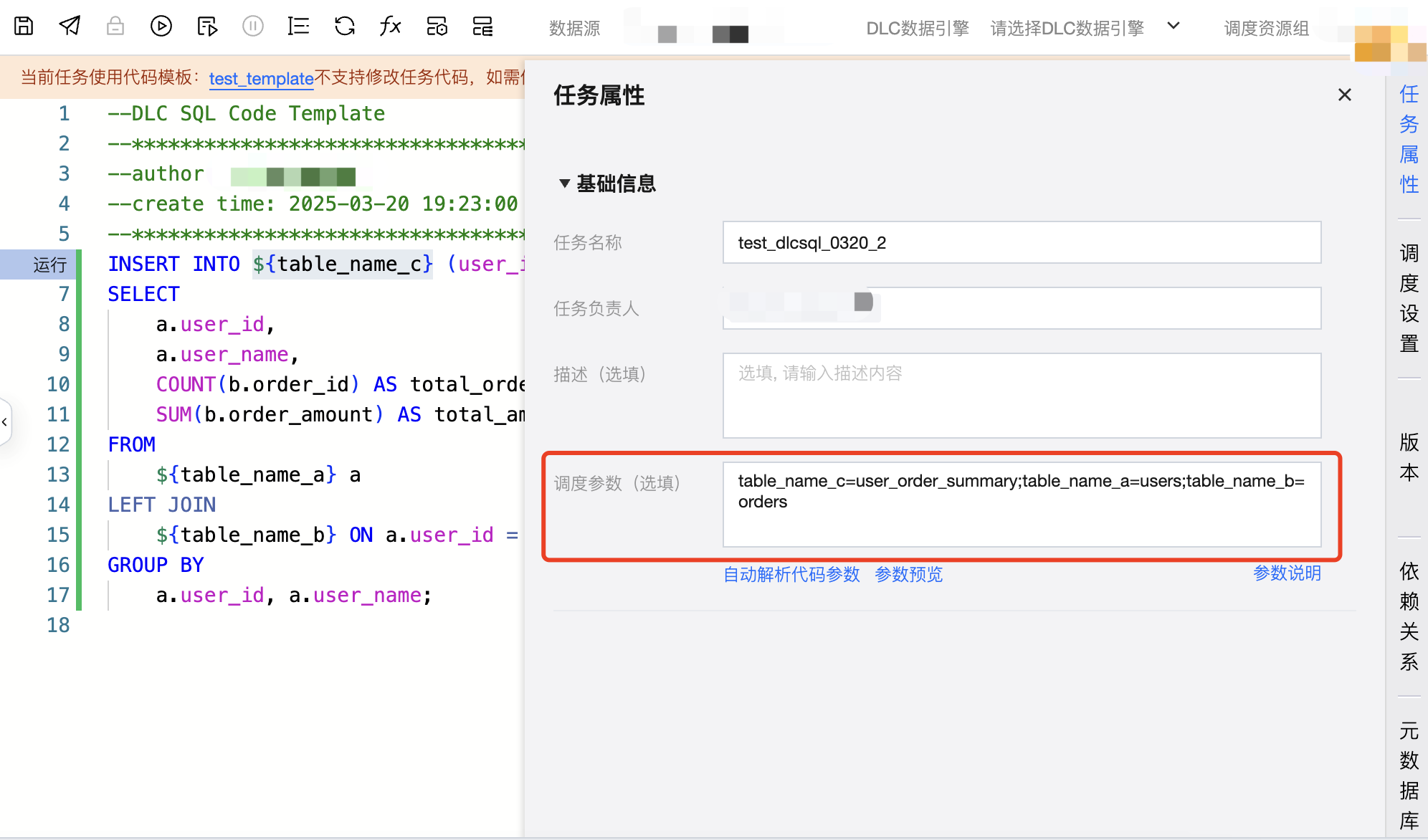
Task: Close the 任务属性 panel
Action: coord(1344,95)
